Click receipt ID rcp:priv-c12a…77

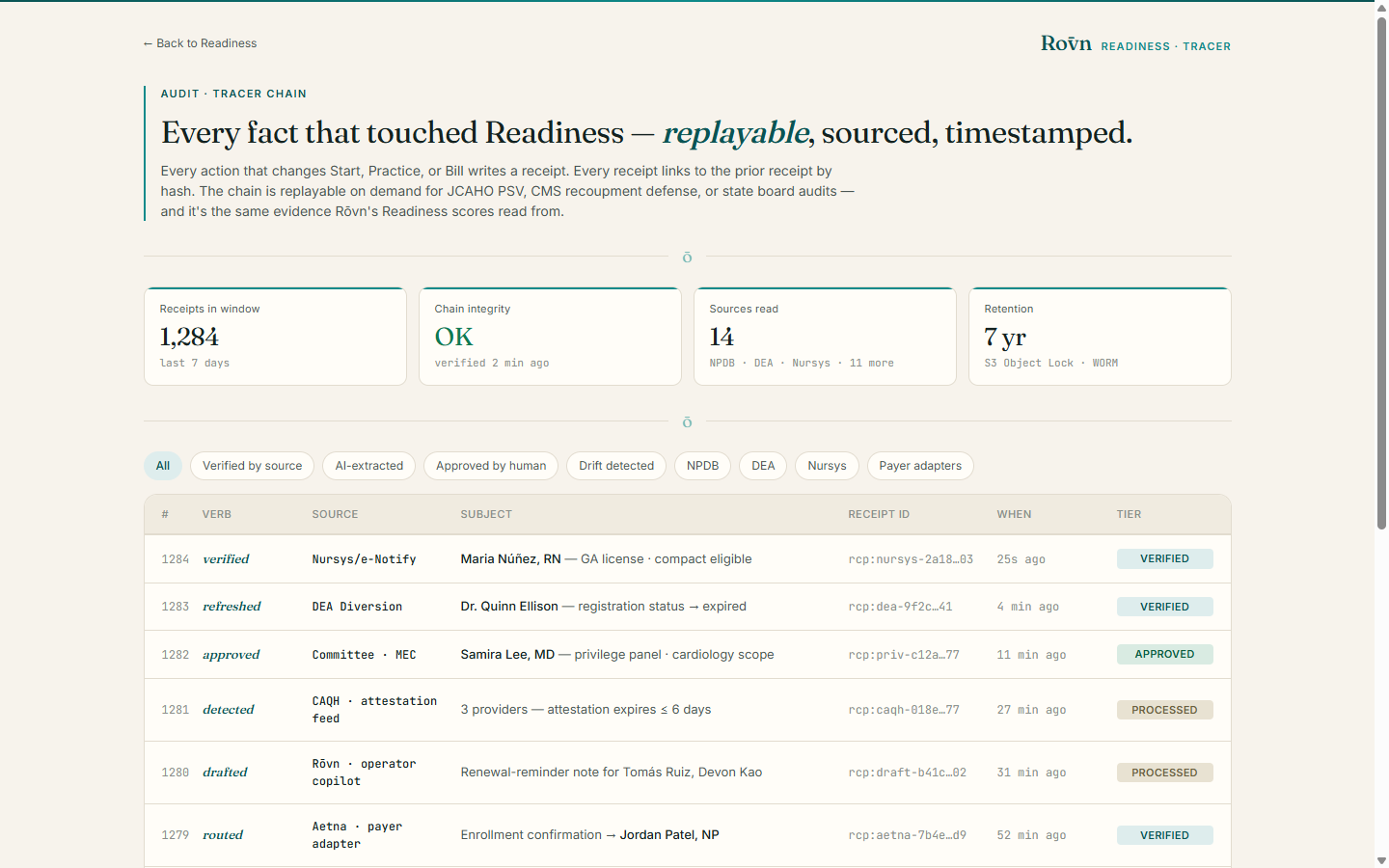point(904,655)
